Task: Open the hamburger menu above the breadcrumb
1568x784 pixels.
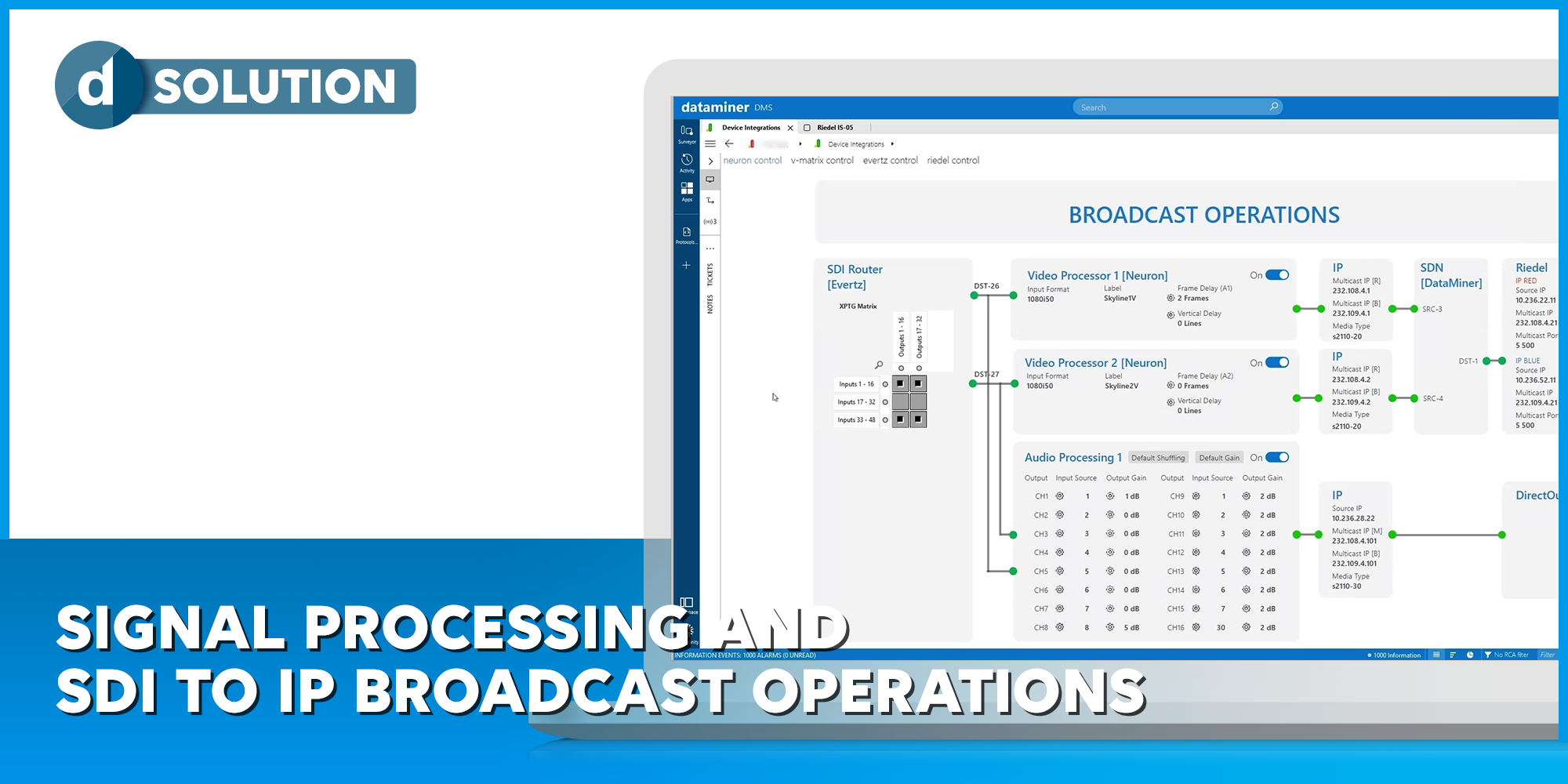Action: click(710, 143)
